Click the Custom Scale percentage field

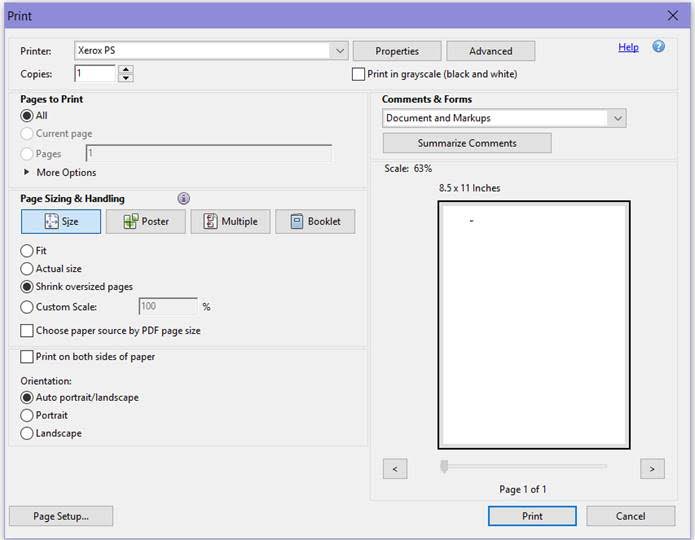pos(168,306)
